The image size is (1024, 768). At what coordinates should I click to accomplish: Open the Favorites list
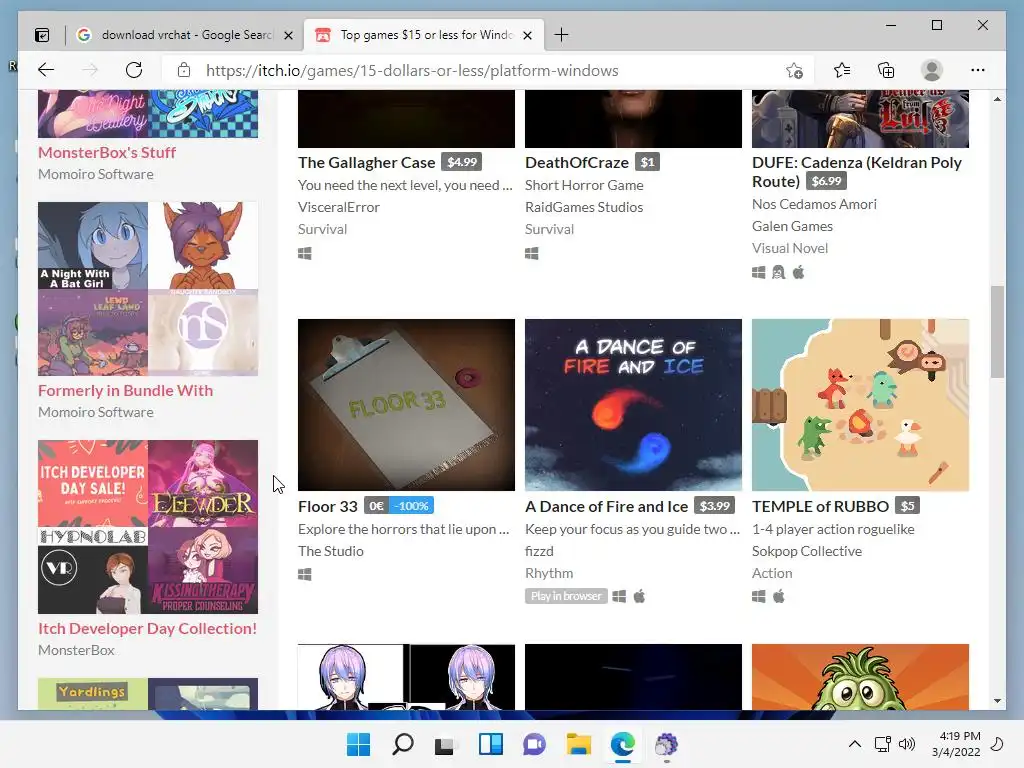[x=842, y=70]
